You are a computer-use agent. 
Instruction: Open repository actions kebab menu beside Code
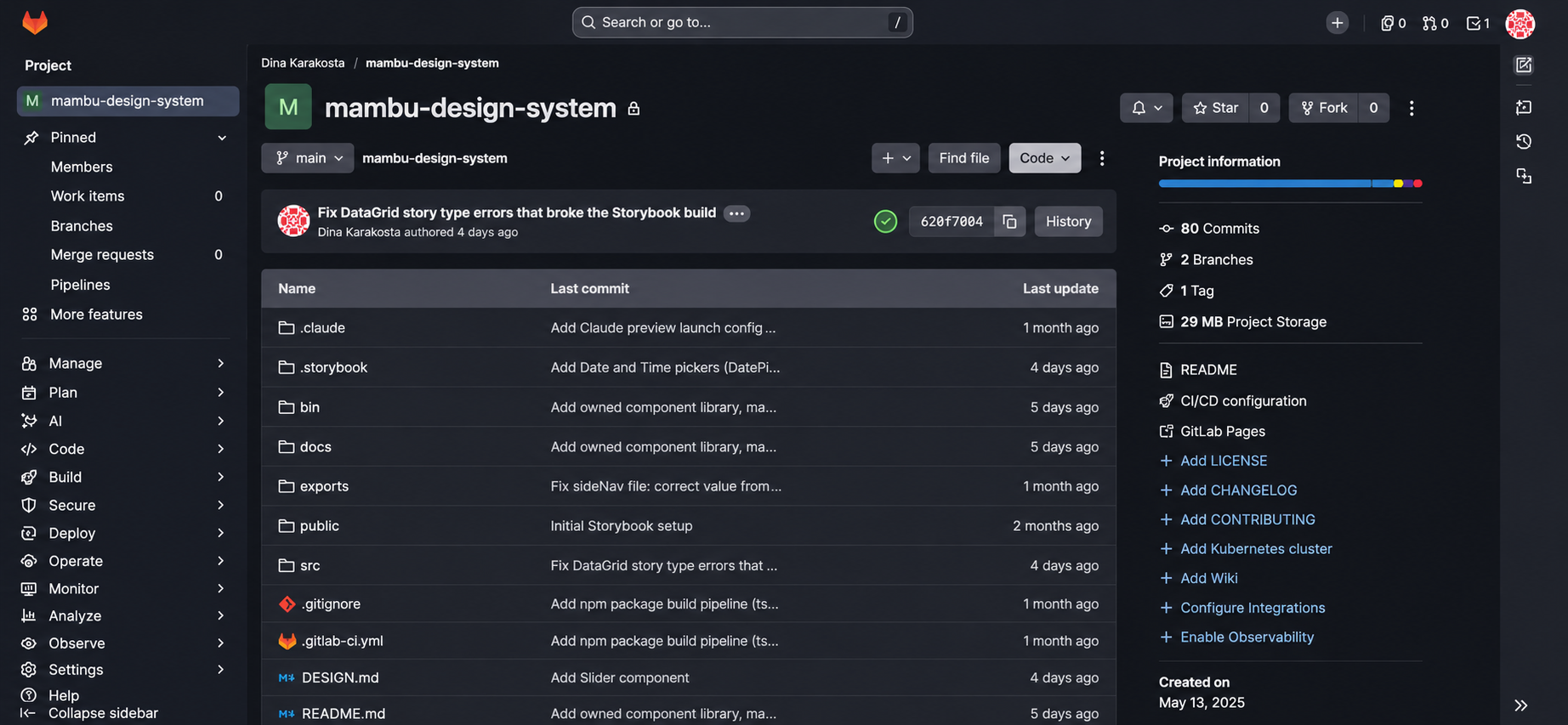[1102, 158]
